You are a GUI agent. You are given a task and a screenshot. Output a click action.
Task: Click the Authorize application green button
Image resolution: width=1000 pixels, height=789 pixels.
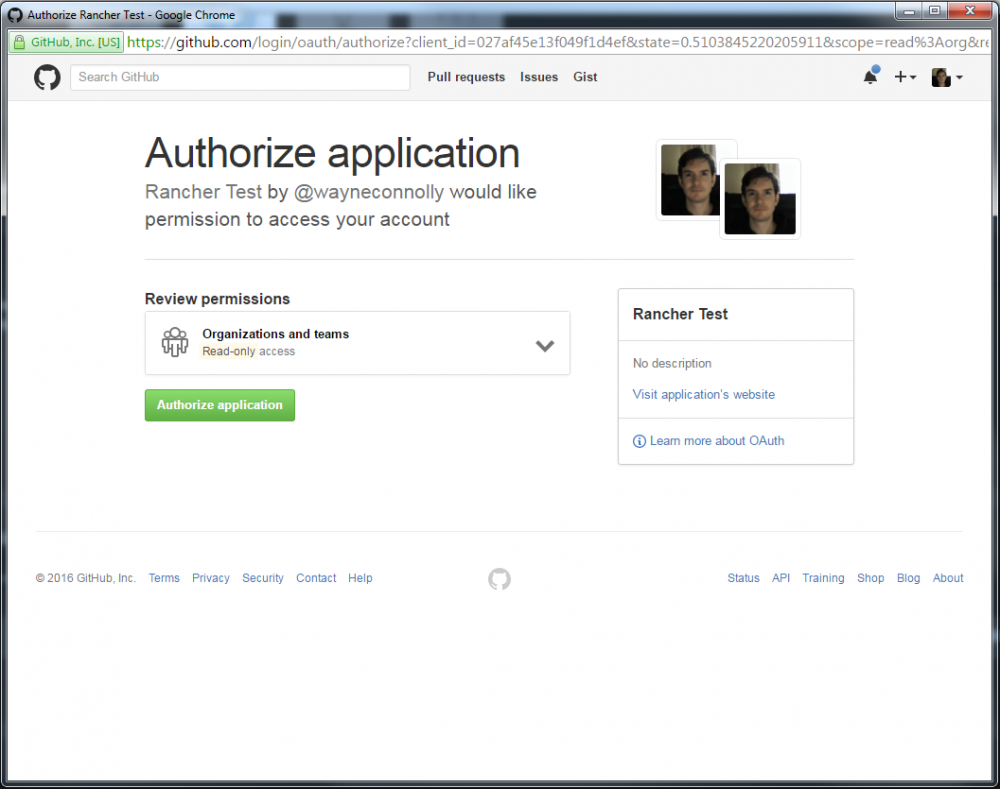220,405
